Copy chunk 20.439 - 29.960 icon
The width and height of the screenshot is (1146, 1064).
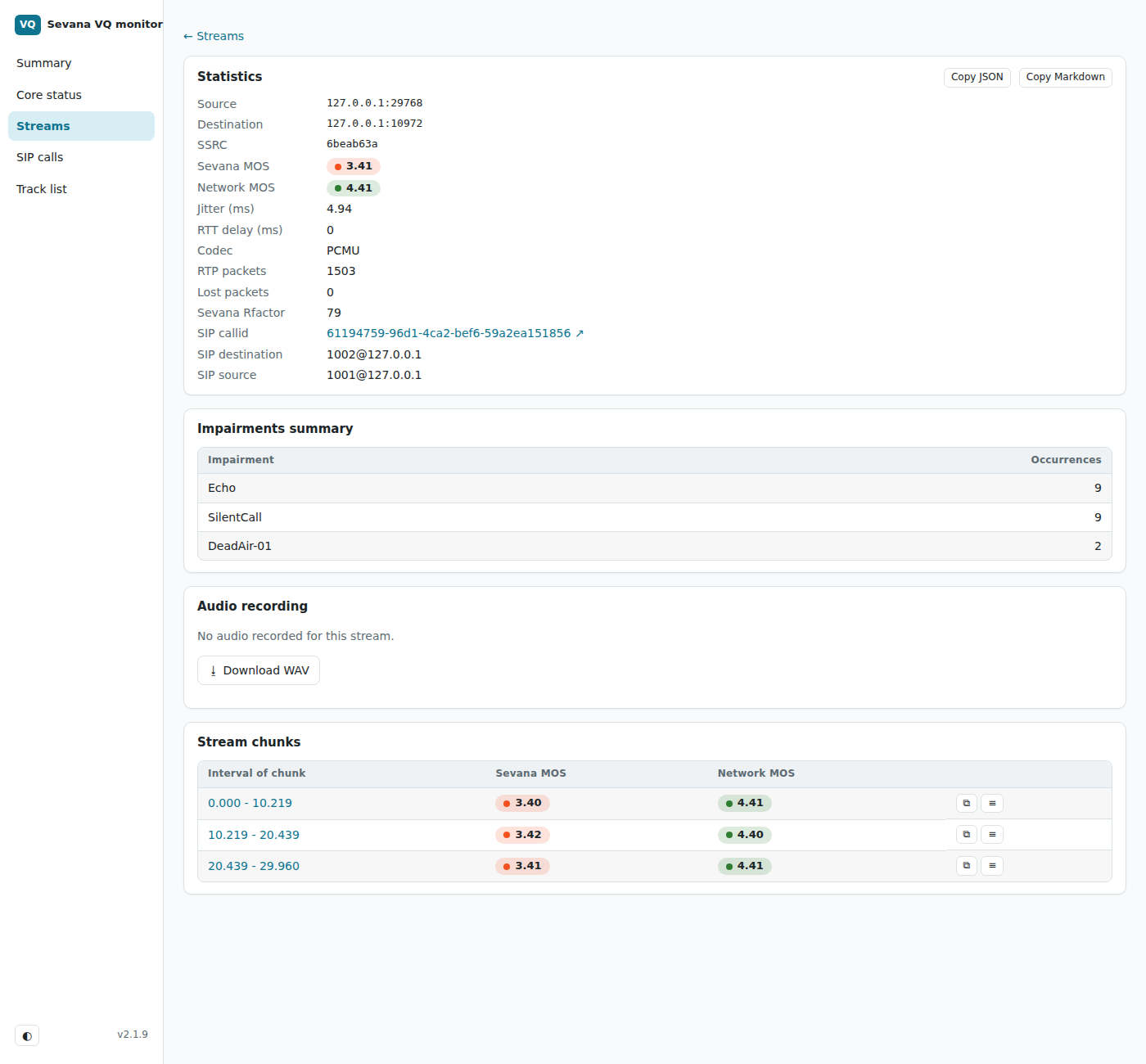967,866
